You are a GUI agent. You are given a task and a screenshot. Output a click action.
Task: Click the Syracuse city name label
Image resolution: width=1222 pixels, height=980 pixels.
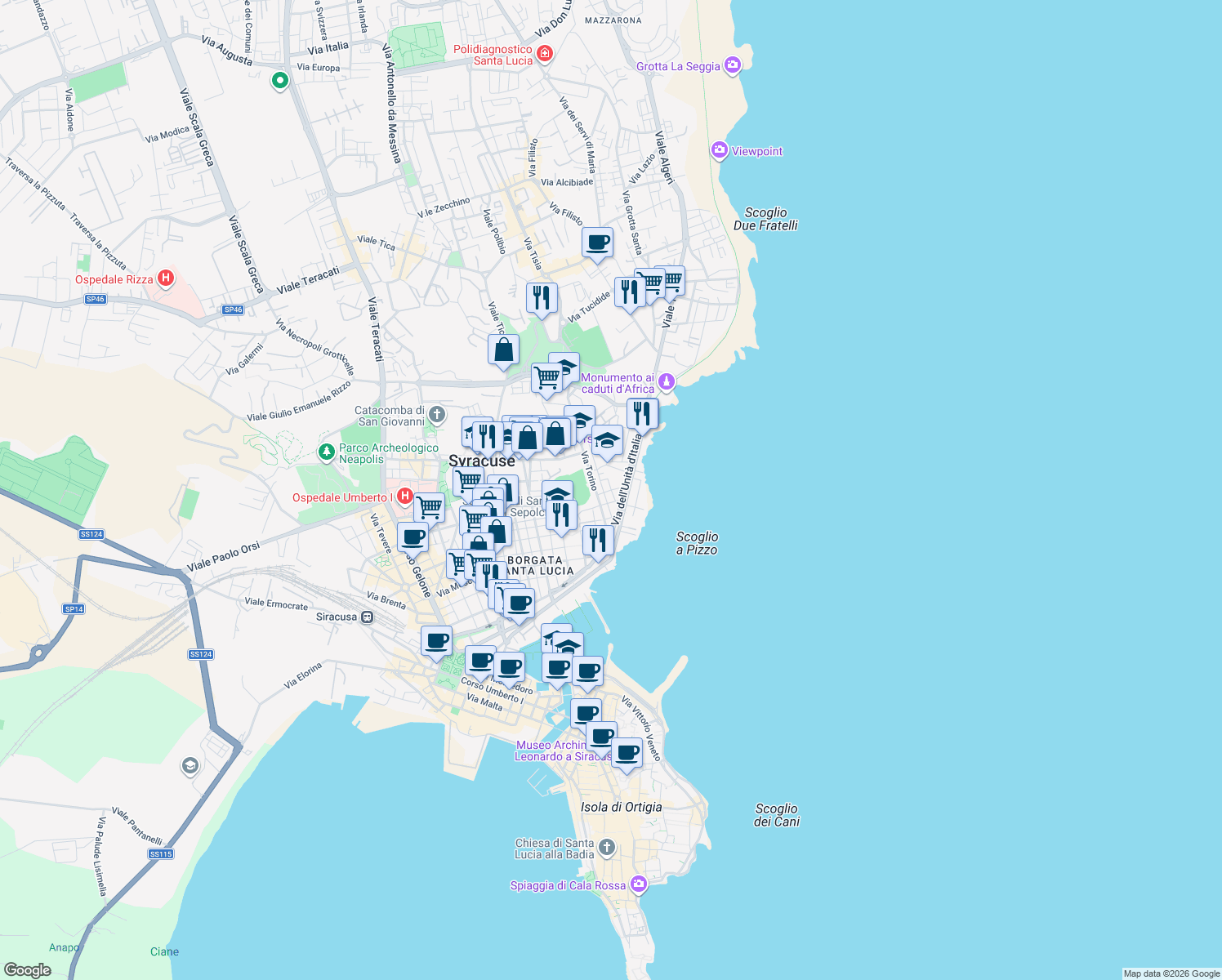click(482, 461)
